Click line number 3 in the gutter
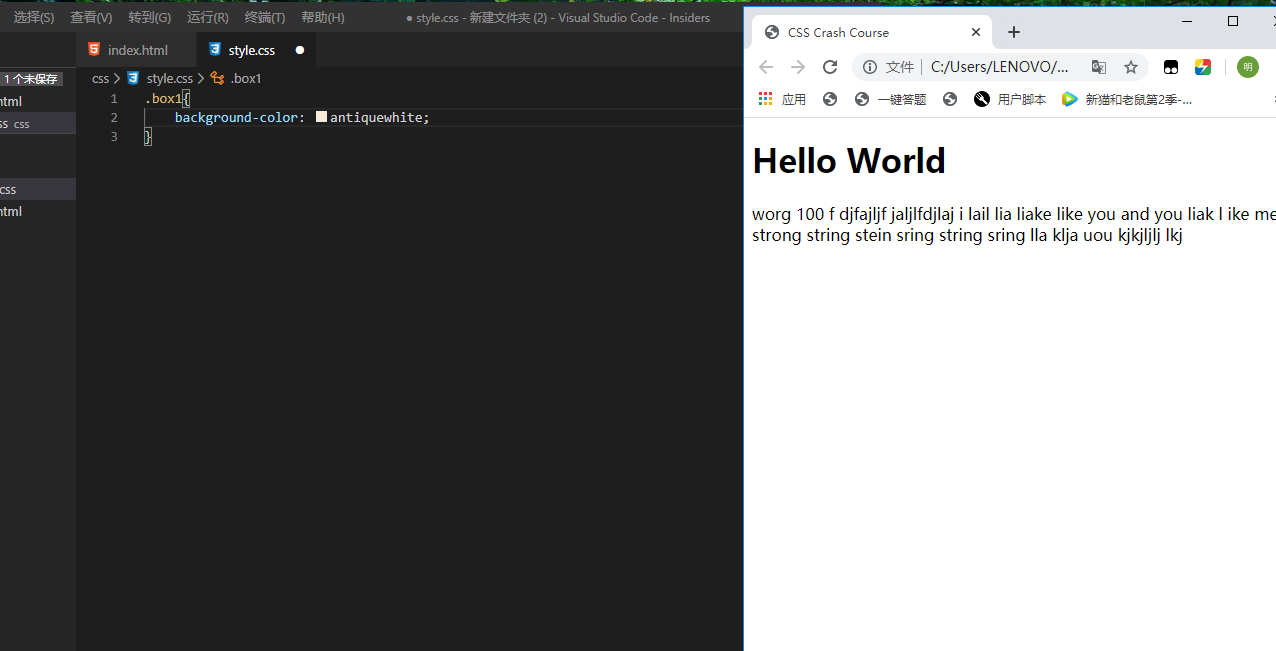 click(114, 136)
